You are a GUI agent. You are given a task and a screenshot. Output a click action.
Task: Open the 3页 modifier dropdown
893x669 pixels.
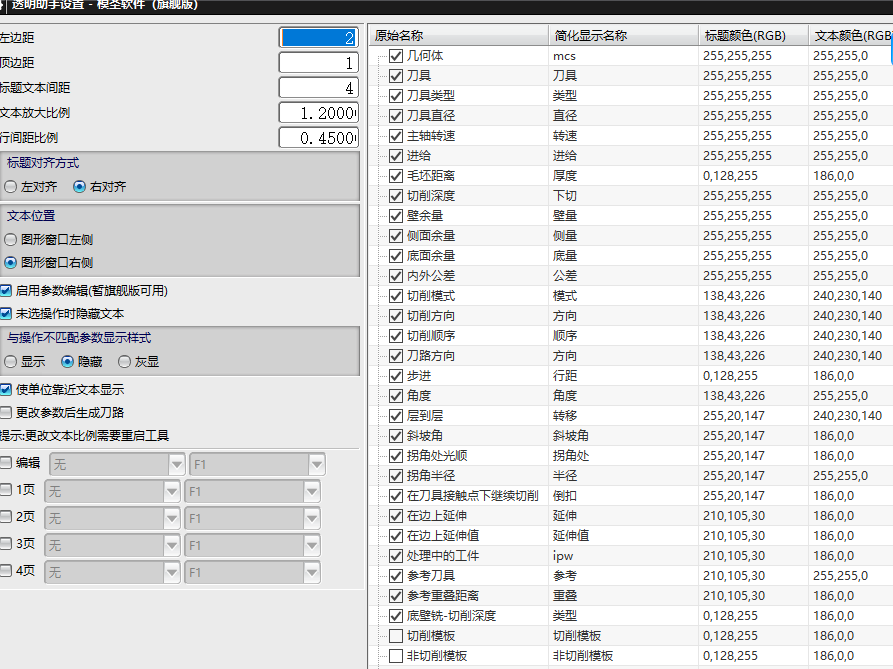(113, 545)
